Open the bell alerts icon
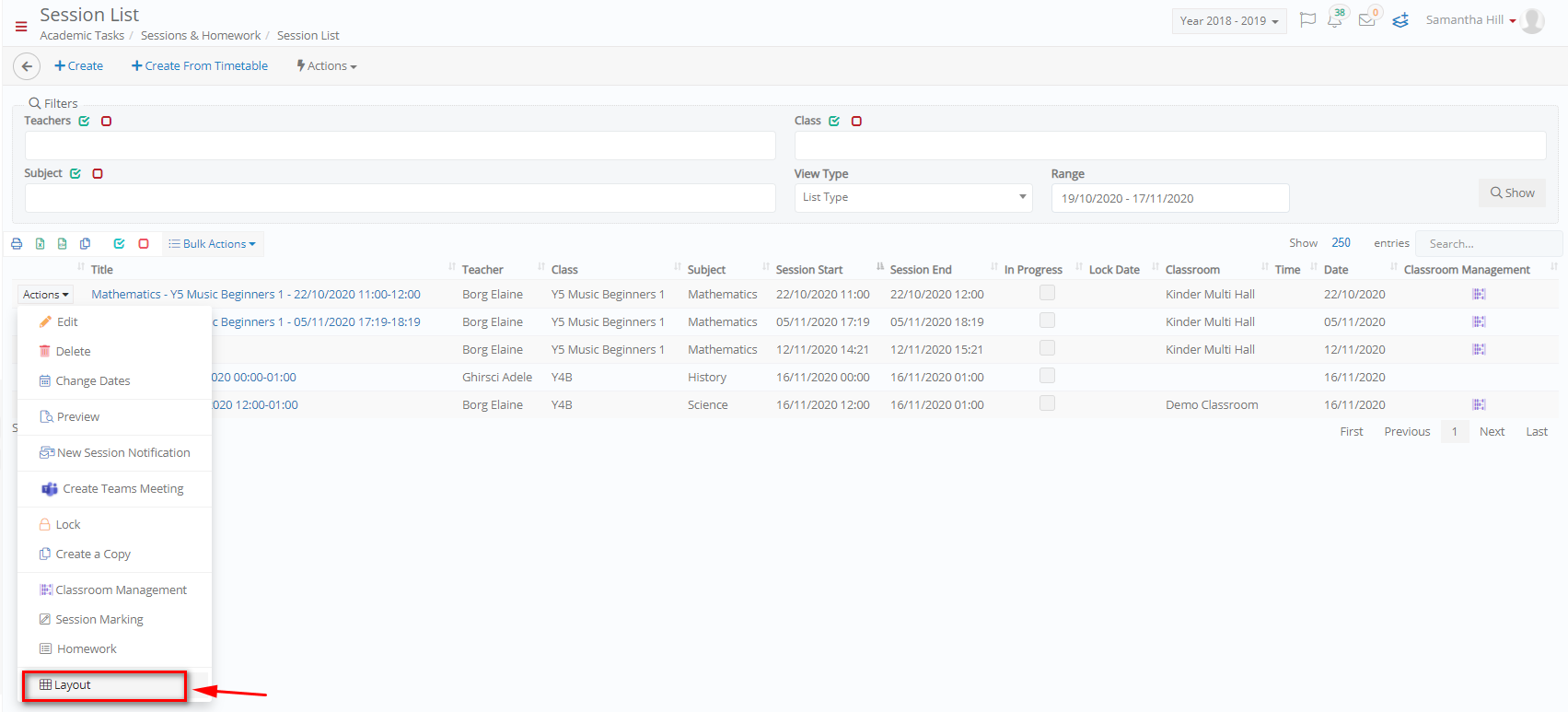This screenshot has width=1568, height=712. tap(1335, 20)
